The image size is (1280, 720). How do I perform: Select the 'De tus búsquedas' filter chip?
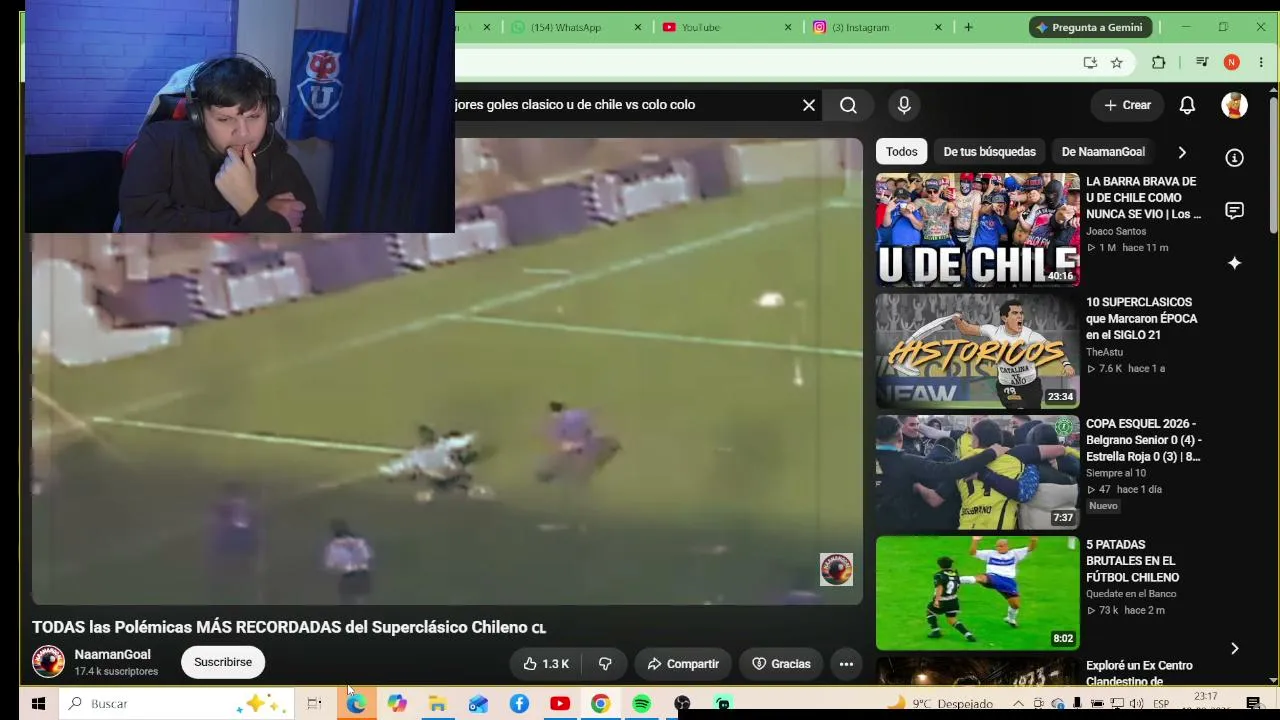coord(989,152)
